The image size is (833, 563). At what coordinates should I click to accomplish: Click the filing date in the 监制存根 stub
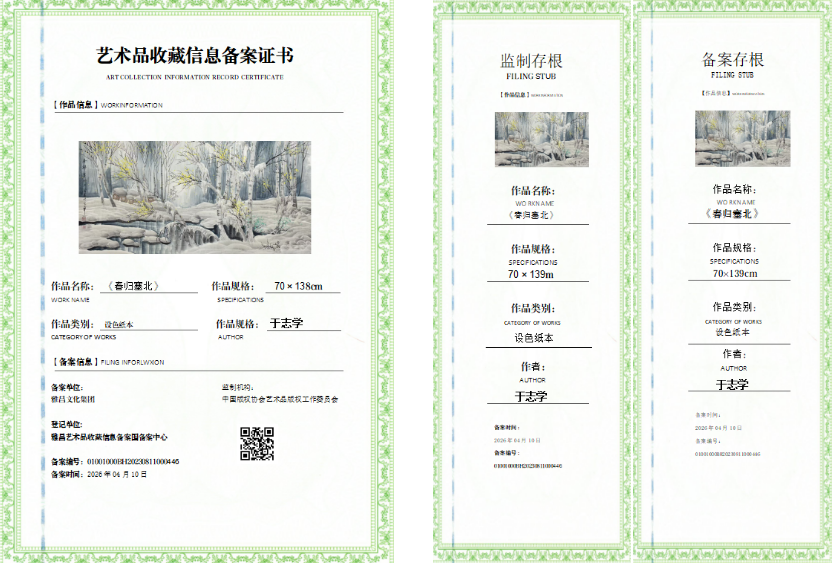pos(517,440)
